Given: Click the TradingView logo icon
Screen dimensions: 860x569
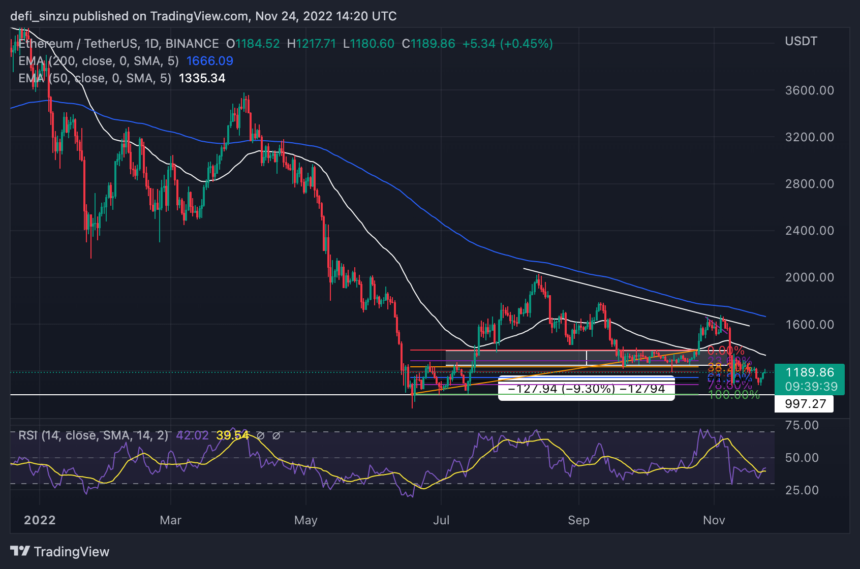Looking at the screenshot, I should click(x=19, y=551).
